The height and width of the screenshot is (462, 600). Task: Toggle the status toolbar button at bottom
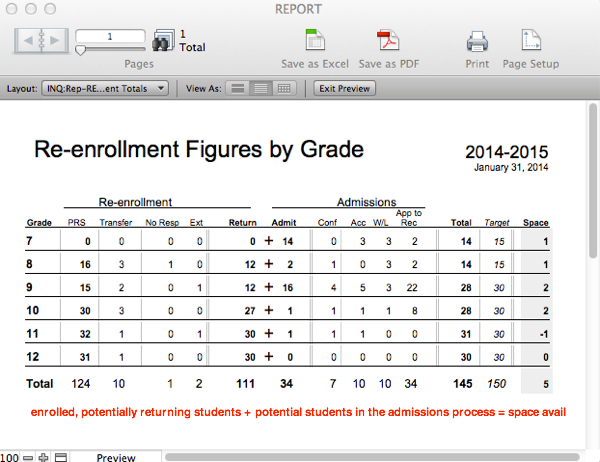point(60,456)
